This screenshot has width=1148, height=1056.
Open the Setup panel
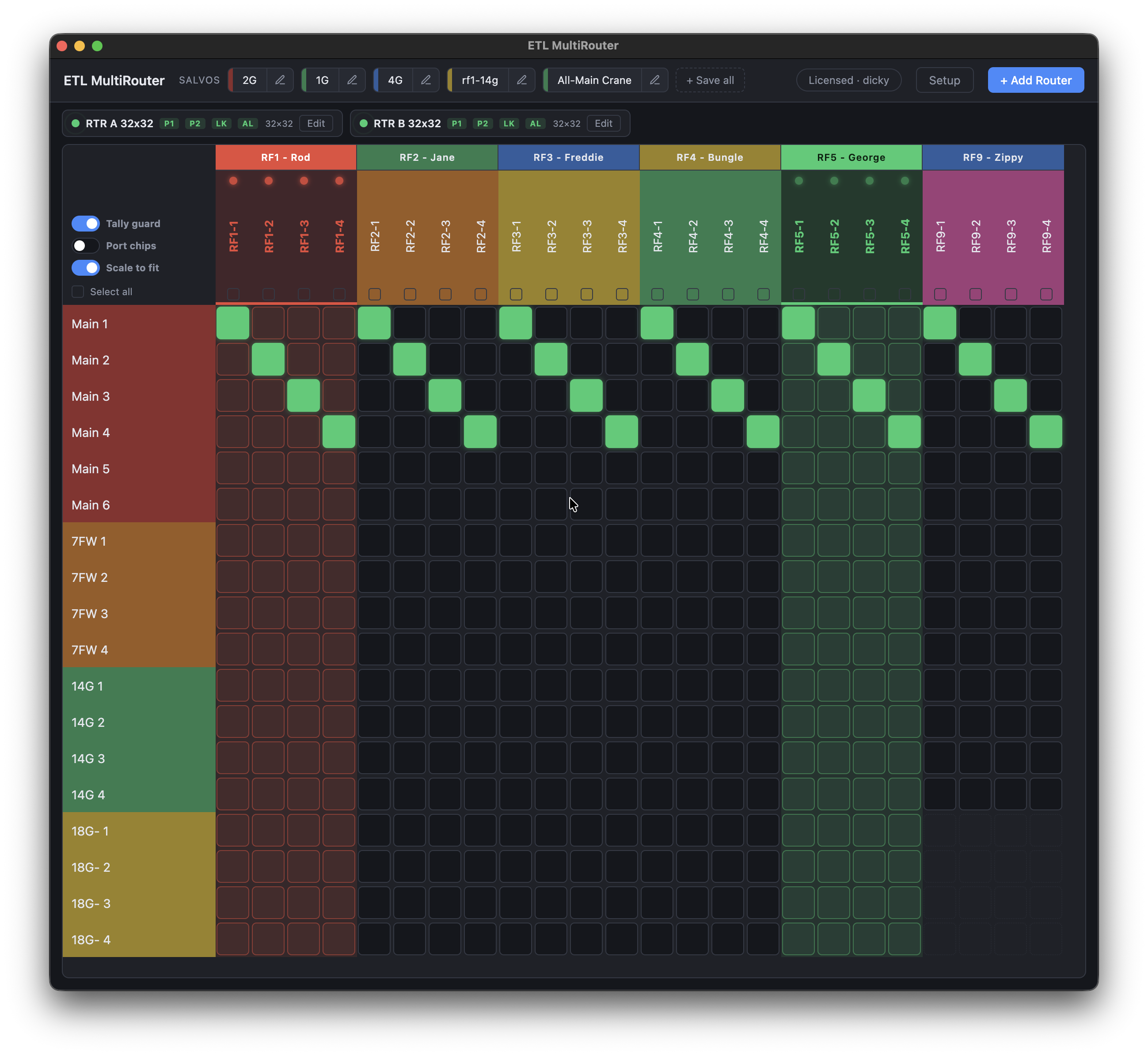(945, 80)
